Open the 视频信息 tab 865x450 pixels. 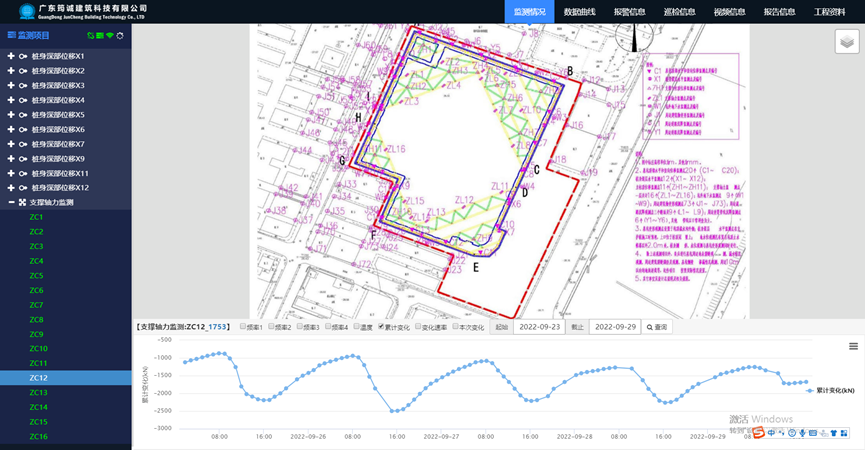729,12
